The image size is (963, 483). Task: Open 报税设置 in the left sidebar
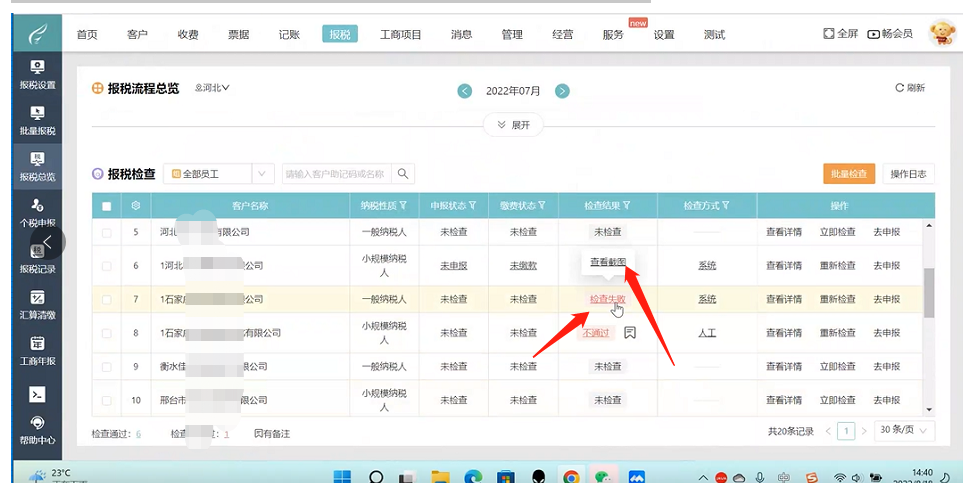[37, 74]
